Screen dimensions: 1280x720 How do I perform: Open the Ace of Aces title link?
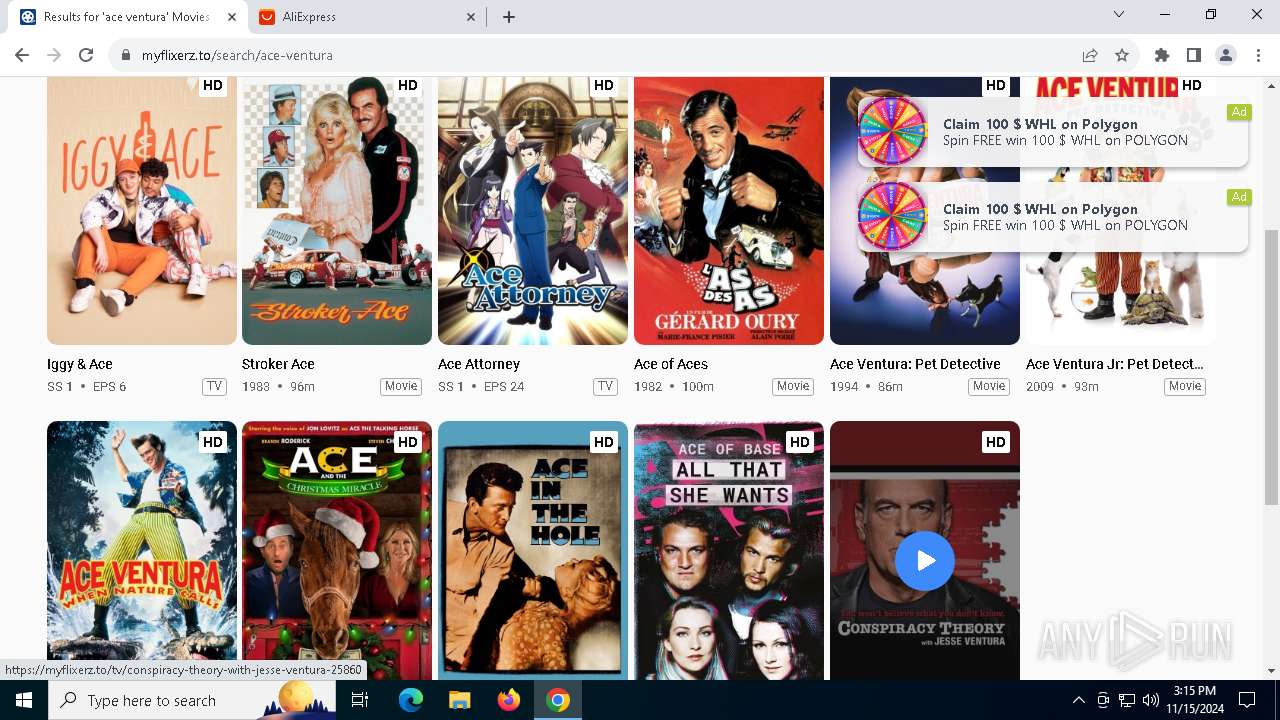coord(671,364)
